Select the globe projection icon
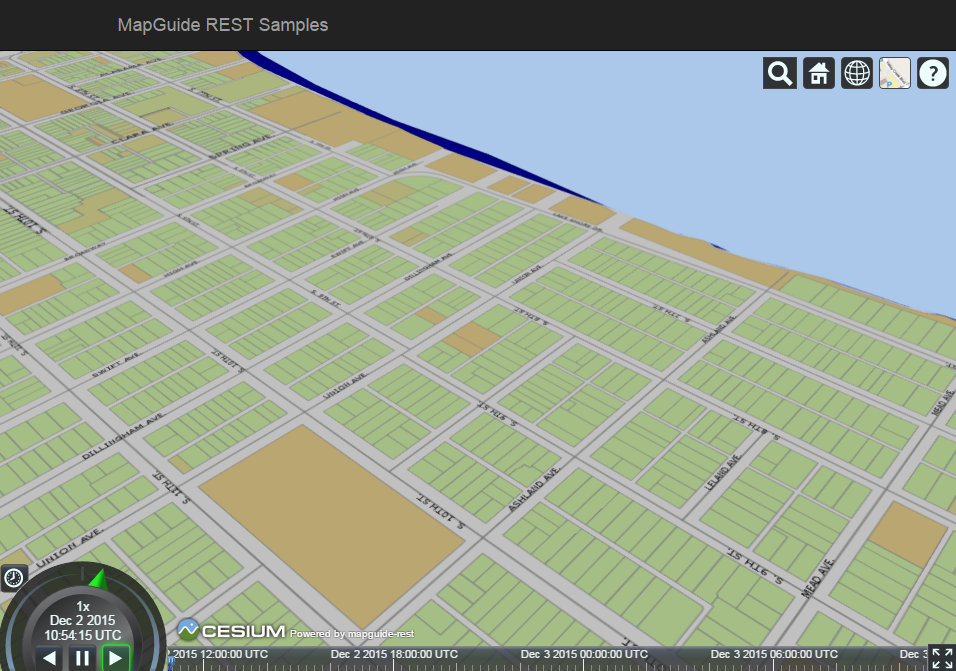Screen dimensions: 956x671 point(856,72)
